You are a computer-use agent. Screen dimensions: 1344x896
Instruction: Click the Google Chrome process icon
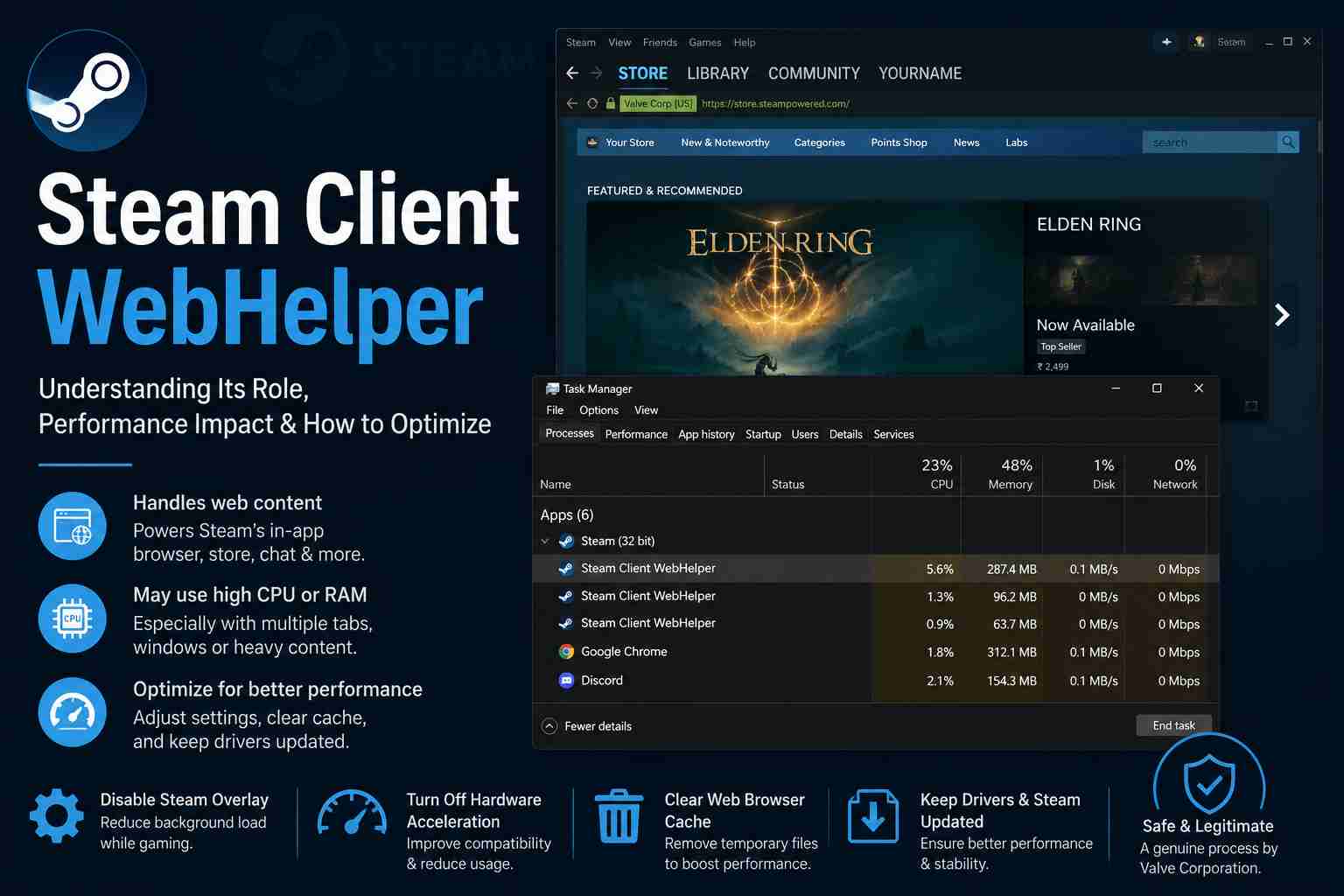566,652
